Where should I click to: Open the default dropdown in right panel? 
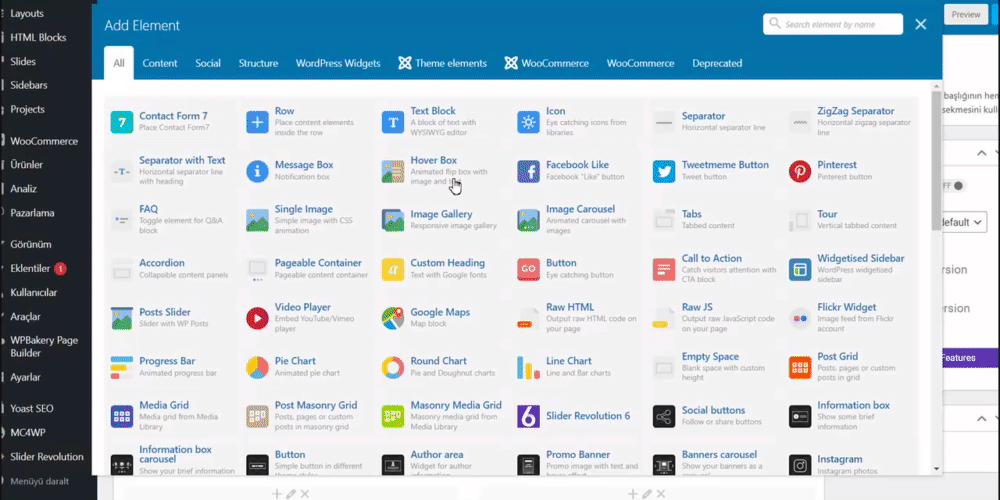964,222
